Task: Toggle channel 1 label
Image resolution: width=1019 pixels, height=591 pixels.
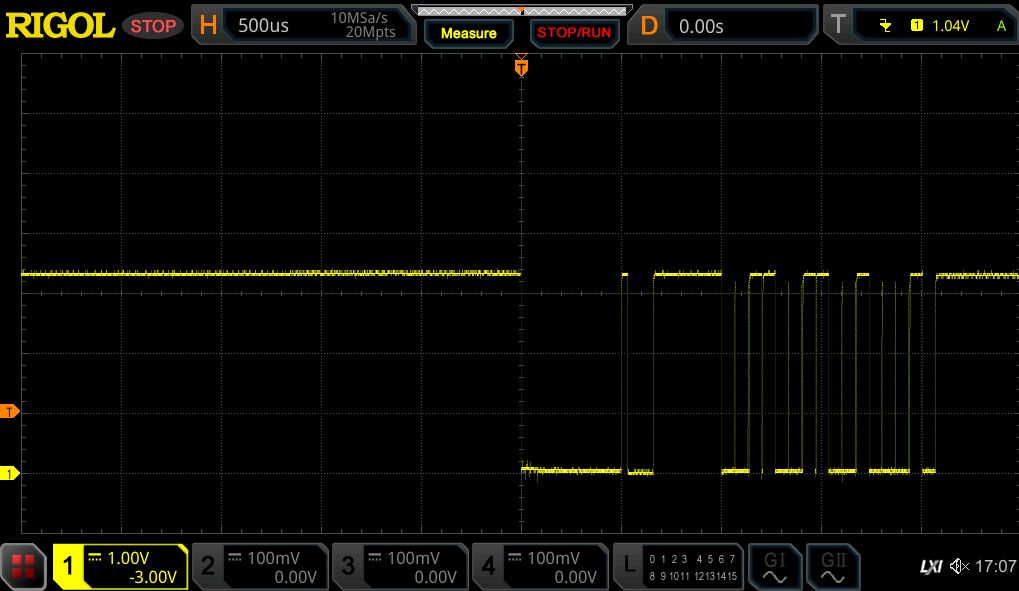Action: point(68,566)
